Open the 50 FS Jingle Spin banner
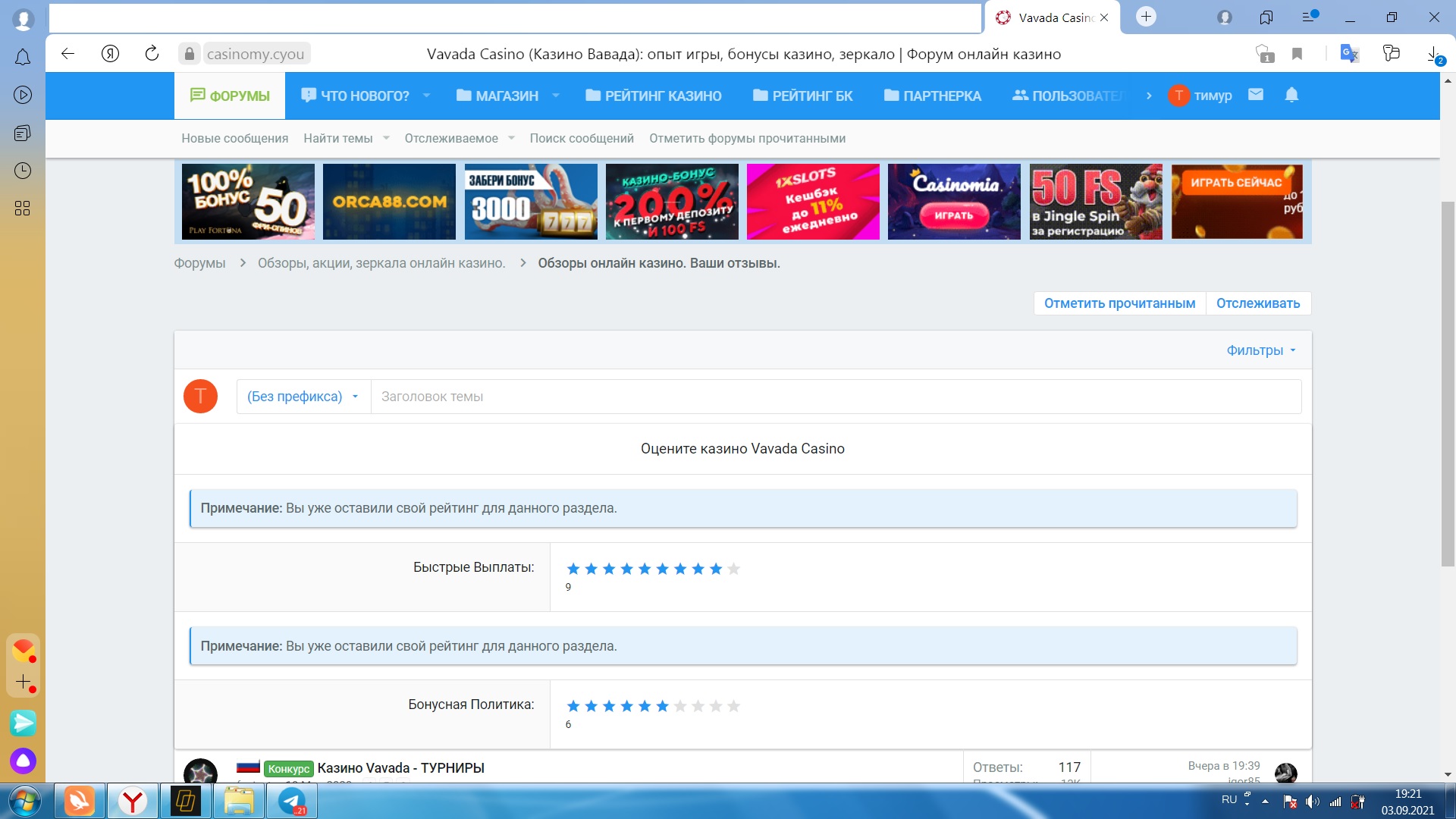 click(x=1096, y=202)
